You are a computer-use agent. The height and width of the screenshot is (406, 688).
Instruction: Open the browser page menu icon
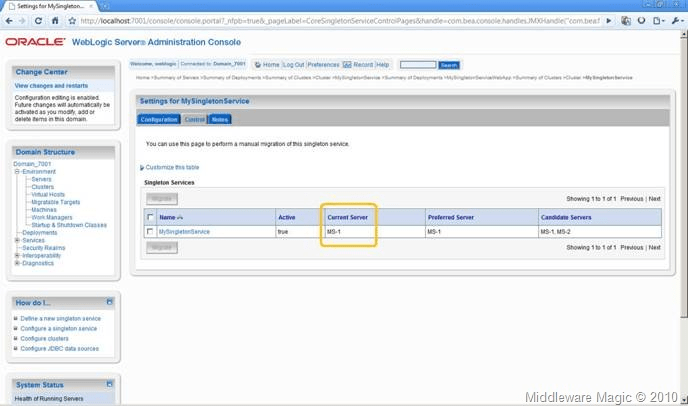tap(658, 21)
